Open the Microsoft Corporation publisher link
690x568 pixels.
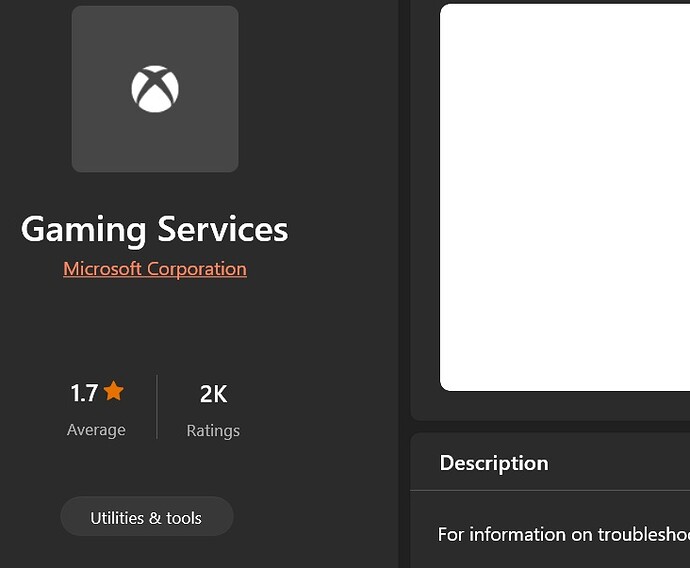(x=155, y=269)
